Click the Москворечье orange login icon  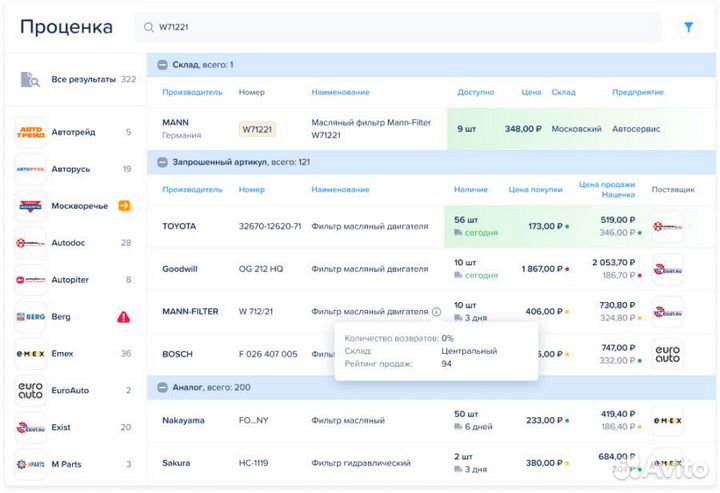click(125, 206)
